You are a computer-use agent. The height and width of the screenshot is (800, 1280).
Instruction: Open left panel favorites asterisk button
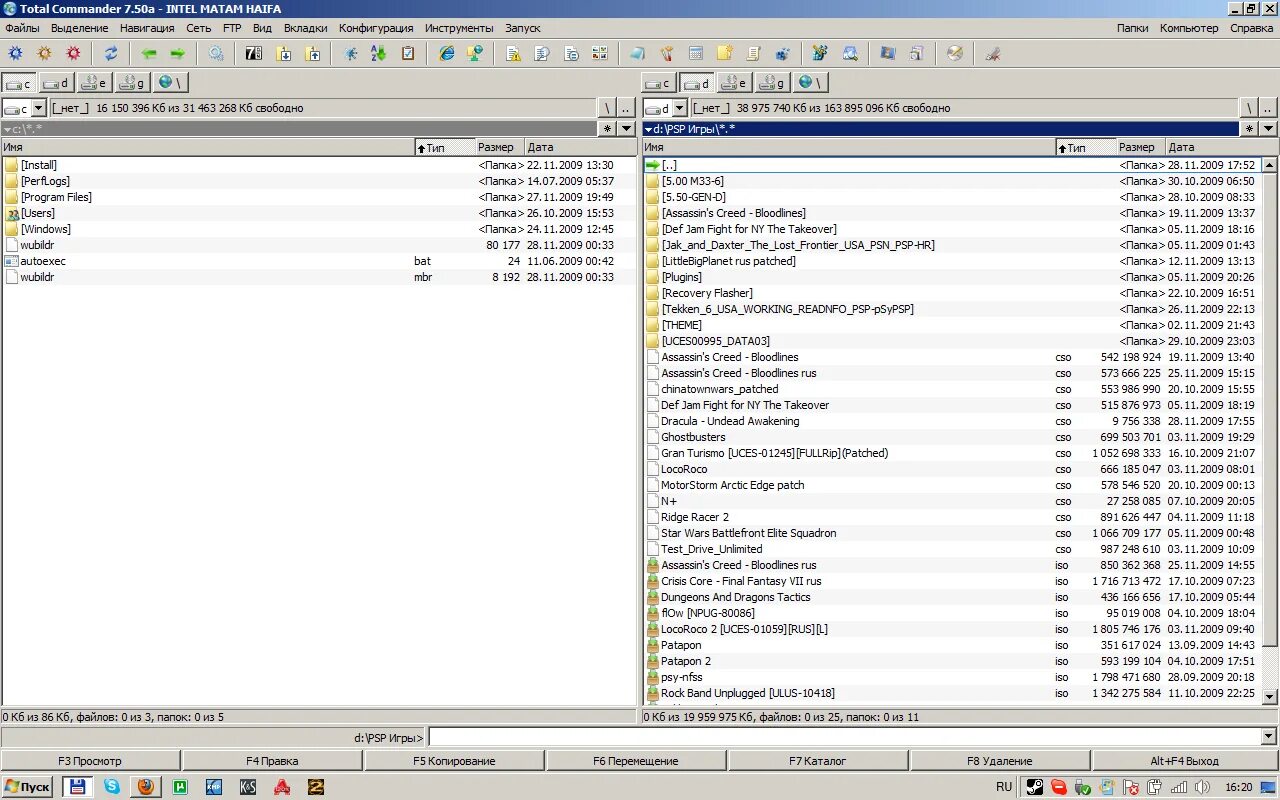pos(608,128)
